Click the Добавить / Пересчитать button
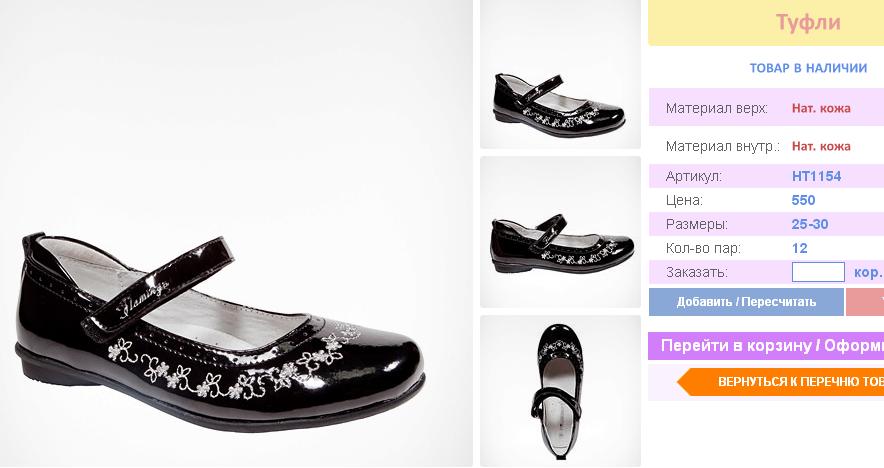 point(746,302)
